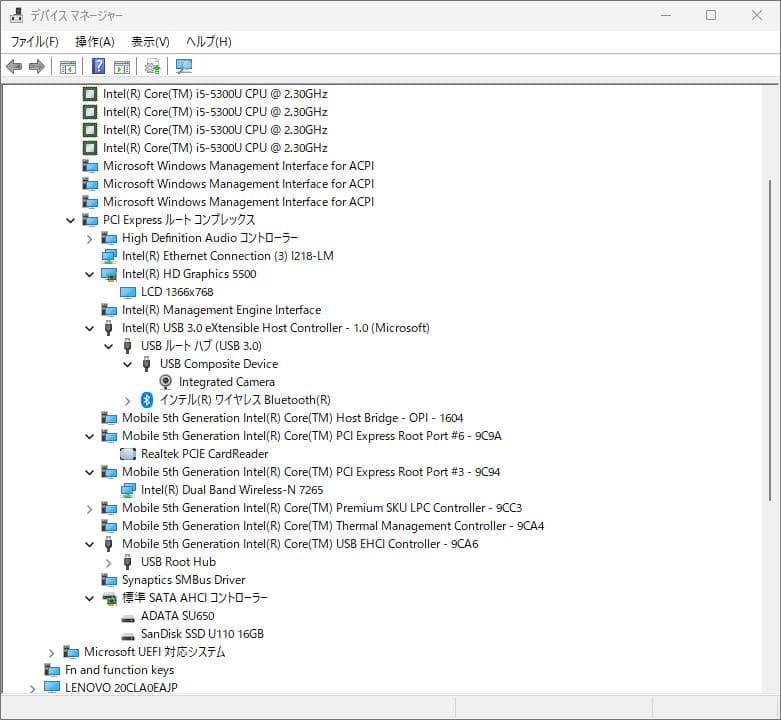781x720 pixels.
Task: Click the computer icon of LENOVO 20CLA0EAJP
Action: 51,687
